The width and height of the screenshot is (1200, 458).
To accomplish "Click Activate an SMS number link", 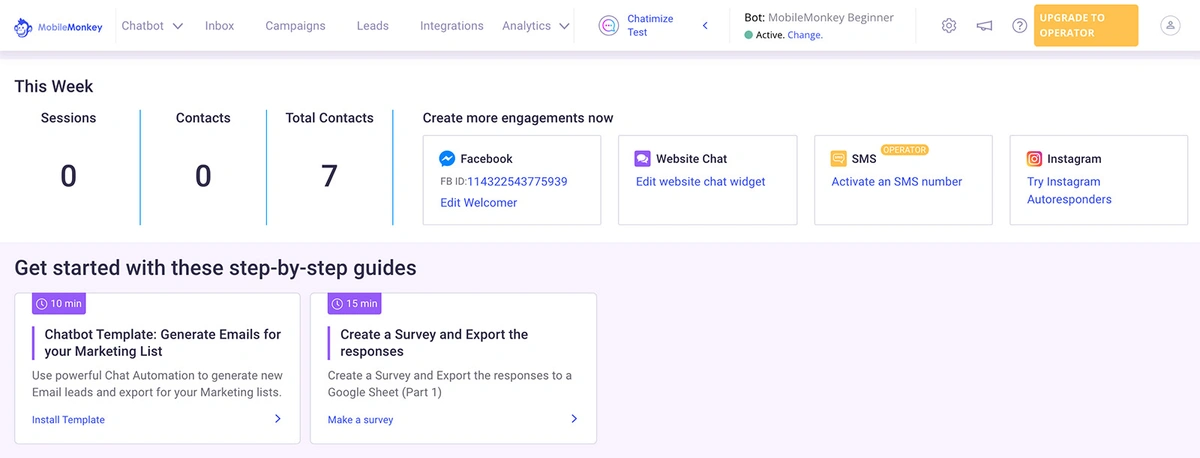I will coord(897,182).
